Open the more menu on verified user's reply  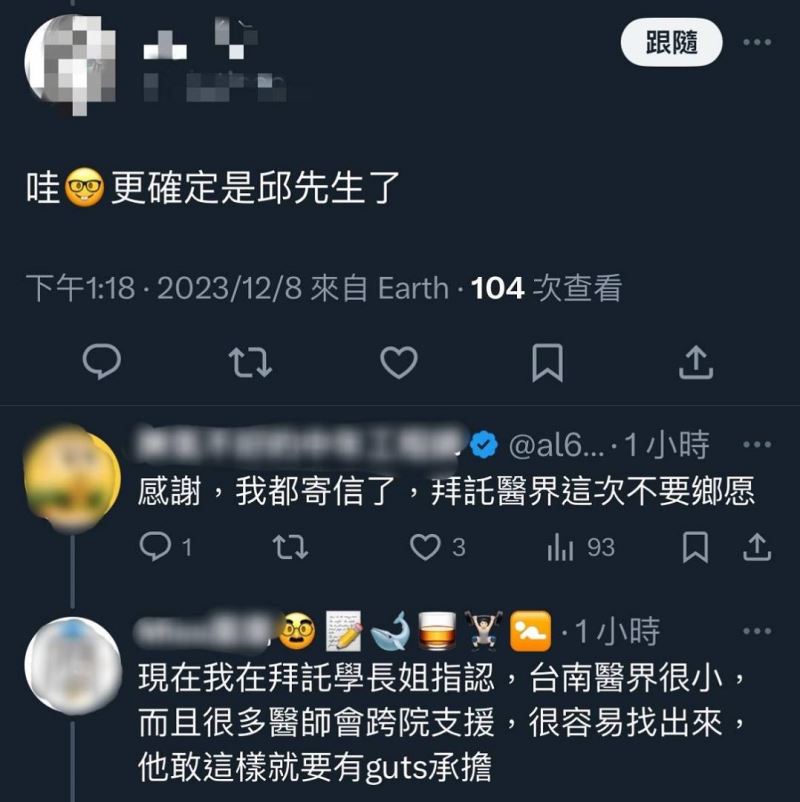click(757, 444)
